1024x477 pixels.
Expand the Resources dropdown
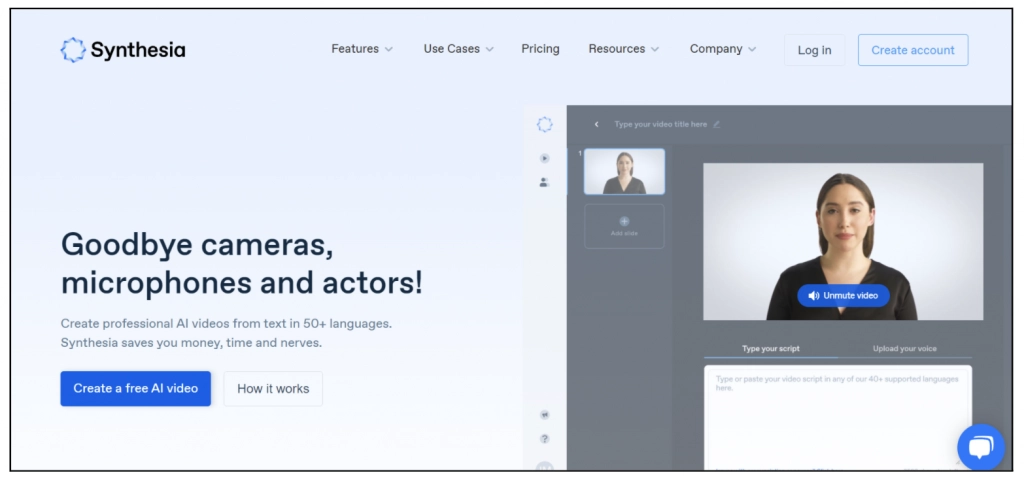coord(624,49)
